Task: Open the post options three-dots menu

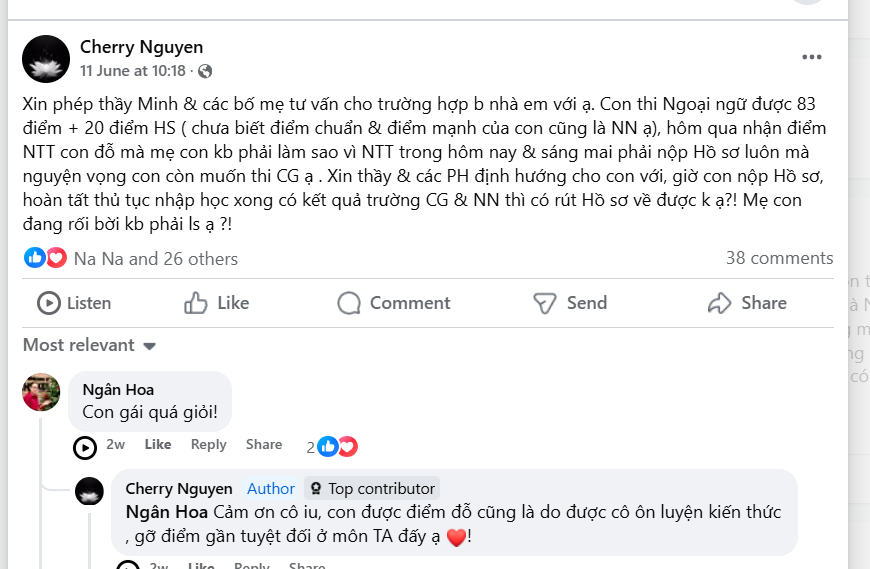Action: pyautogui.click(x=811, y=58)
